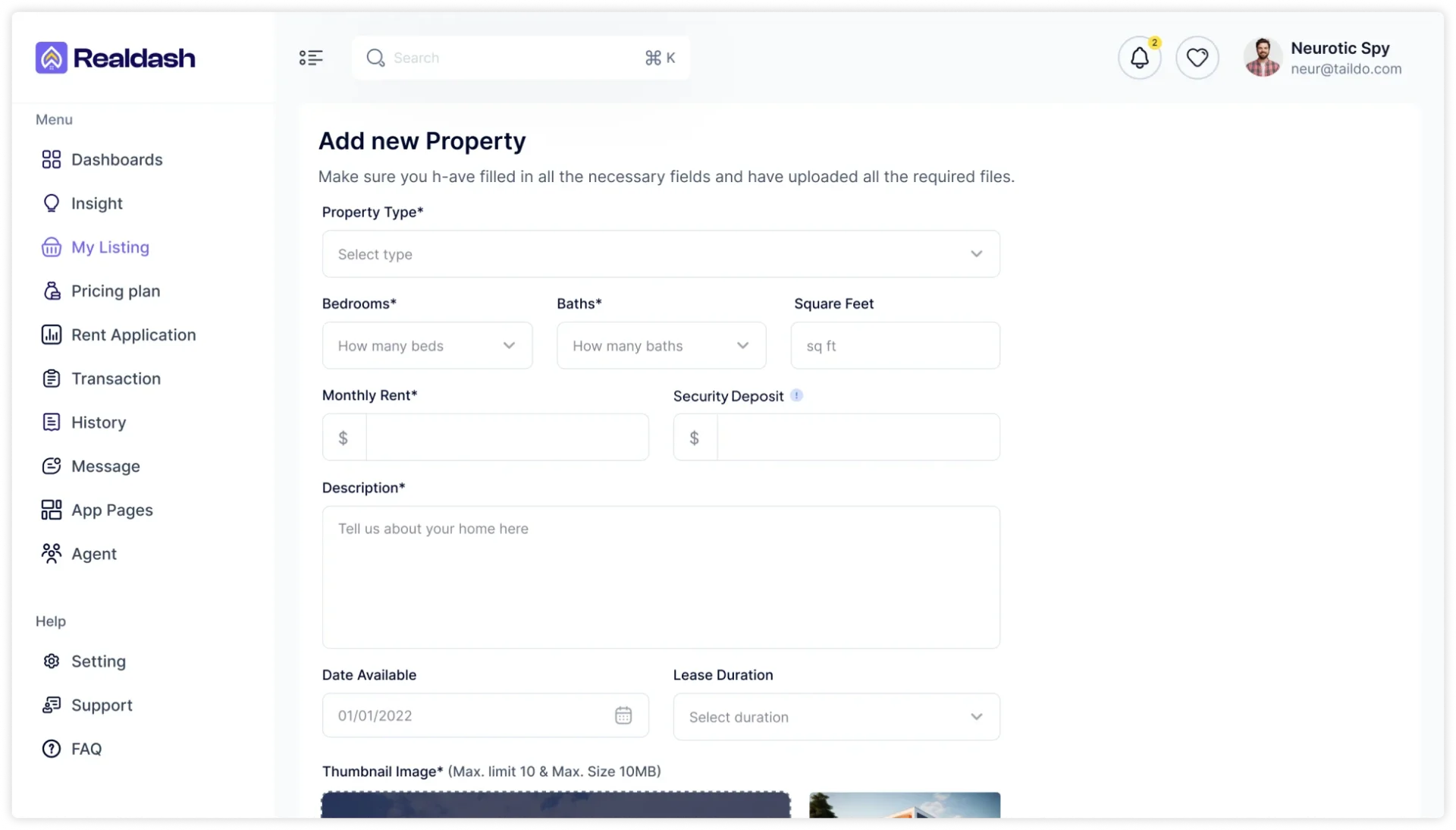Screen dimensions: 1456x830
Task: Click the Insight lightbulb icon
Action: coord(52,203)
